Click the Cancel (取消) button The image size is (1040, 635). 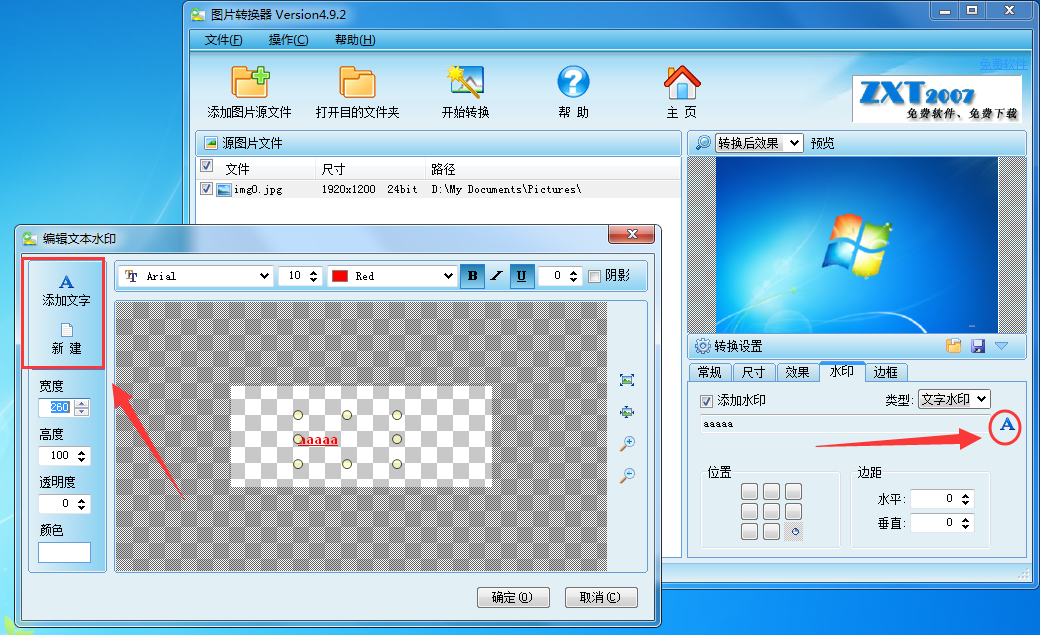click(x=601, y=597)
